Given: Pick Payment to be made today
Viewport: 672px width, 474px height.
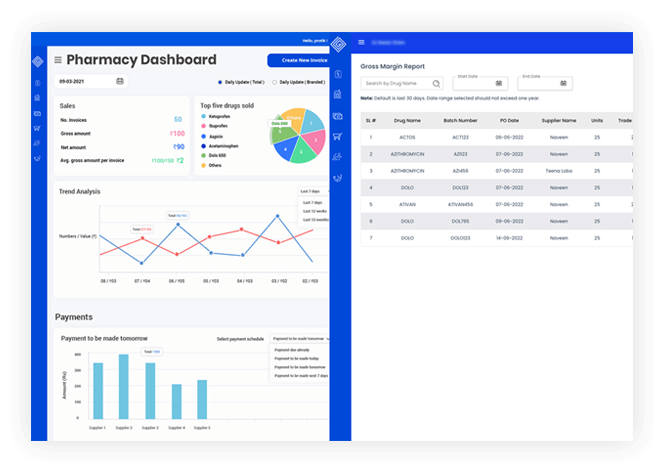Looking at the screenshot, I should tap(296, 359).
